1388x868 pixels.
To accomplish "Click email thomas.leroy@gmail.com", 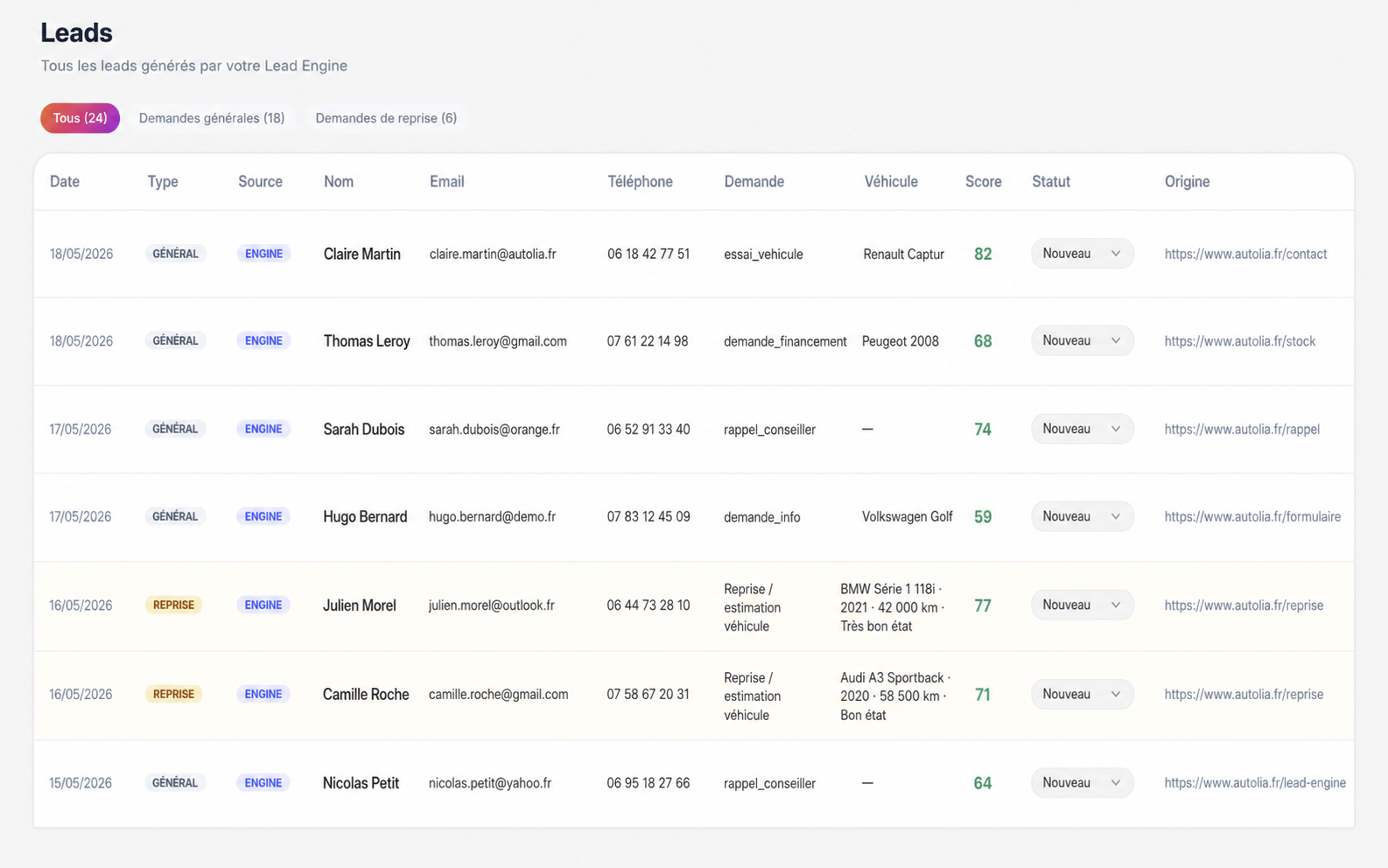I will pos(497,341).
